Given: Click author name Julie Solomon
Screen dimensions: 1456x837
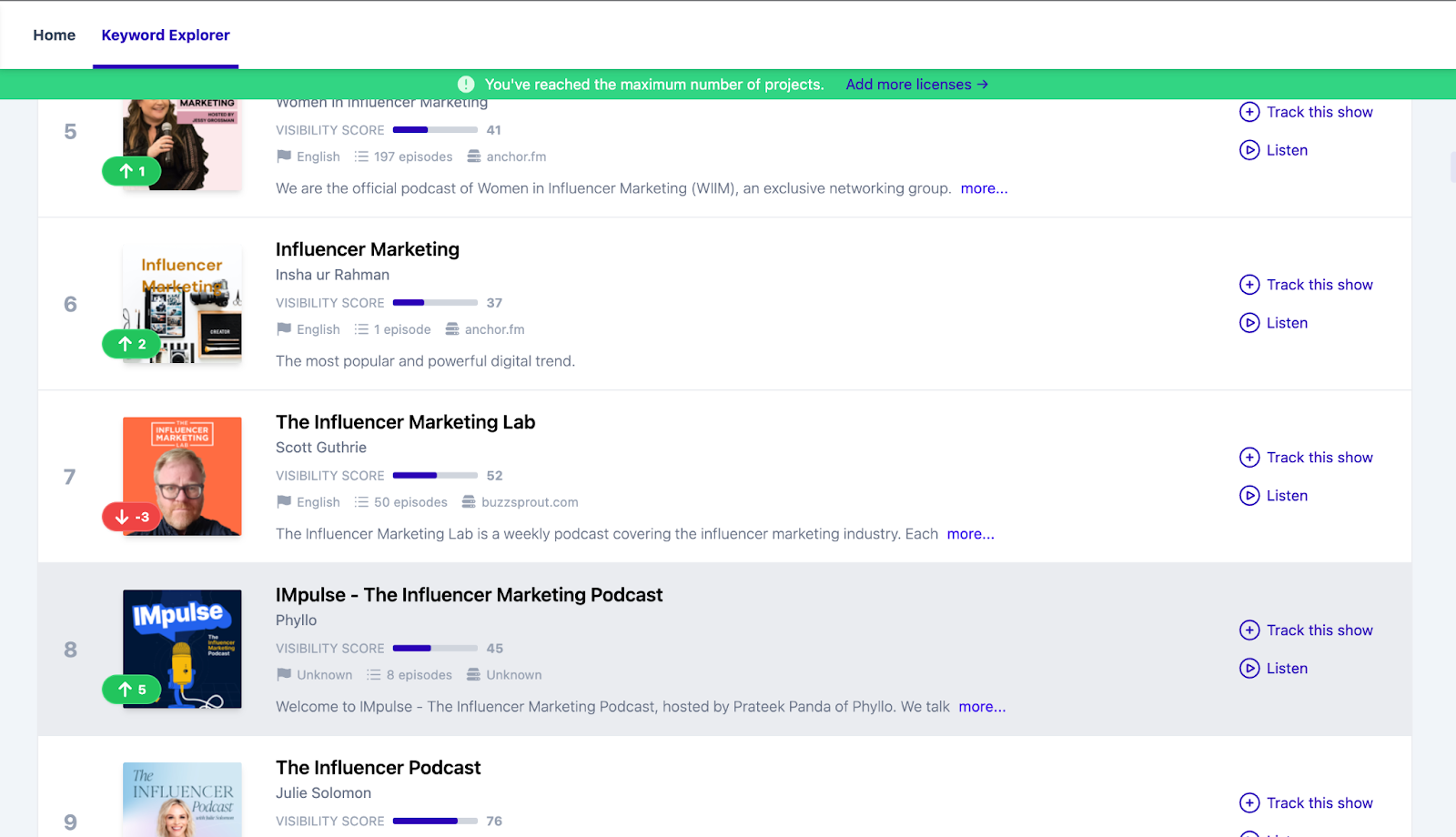Looking at the screenshot, I should pyautogui.click(x=323, y=793).
